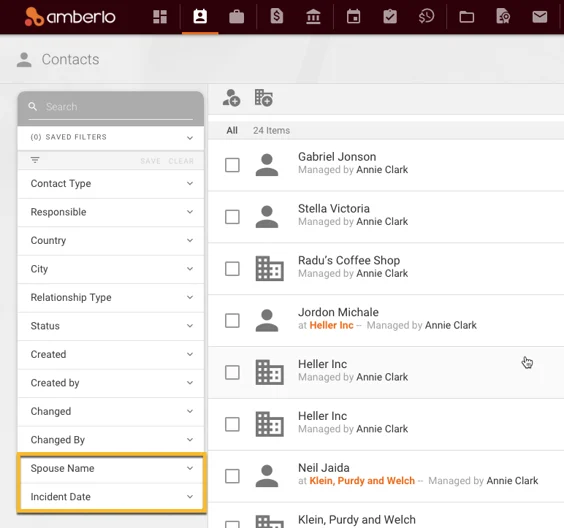Screen dimensions: 564x528
Task: Click the Contacts page heading
Action: [70, 59]
